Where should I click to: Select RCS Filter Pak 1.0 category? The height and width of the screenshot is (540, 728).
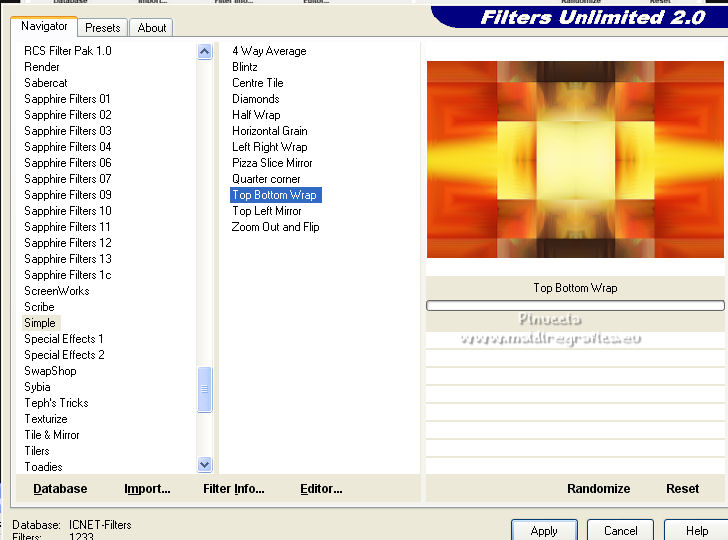click(x=68, y=51)
